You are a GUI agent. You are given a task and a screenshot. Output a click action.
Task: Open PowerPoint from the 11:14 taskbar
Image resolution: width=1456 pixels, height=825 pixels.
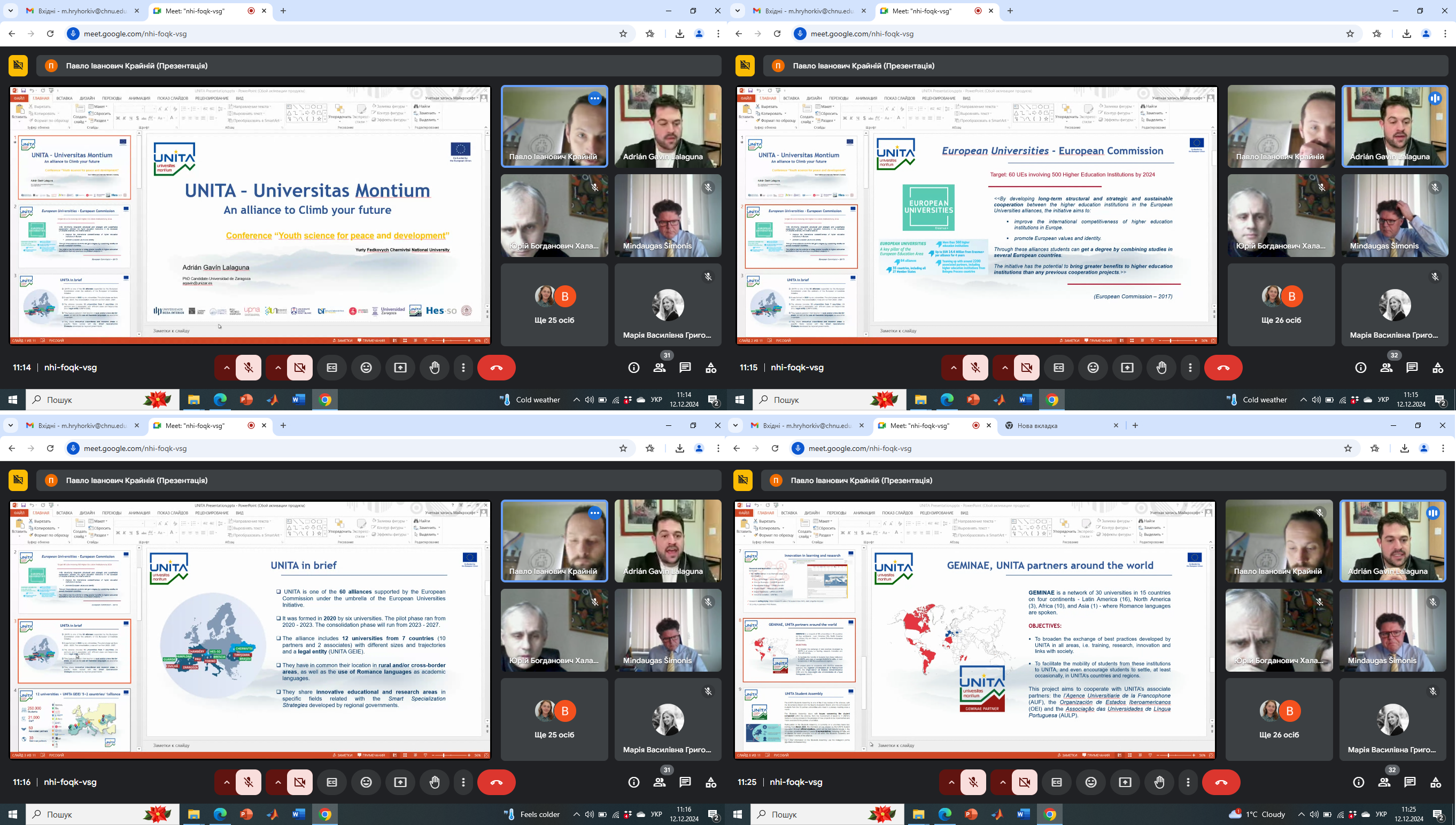pos(246,400)
